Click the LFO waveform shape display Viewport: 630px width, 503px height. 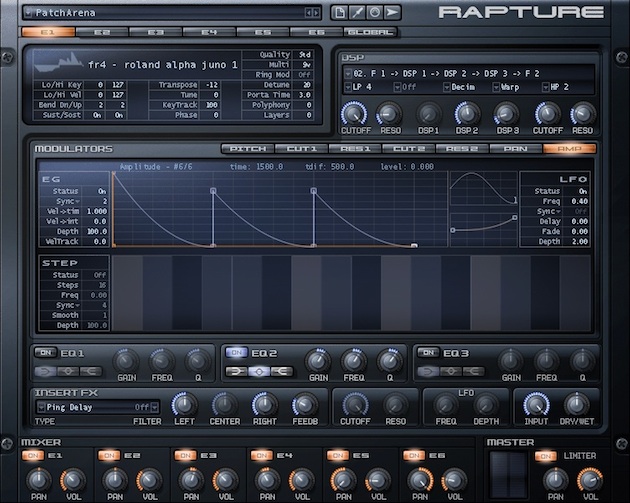(484, 189)
